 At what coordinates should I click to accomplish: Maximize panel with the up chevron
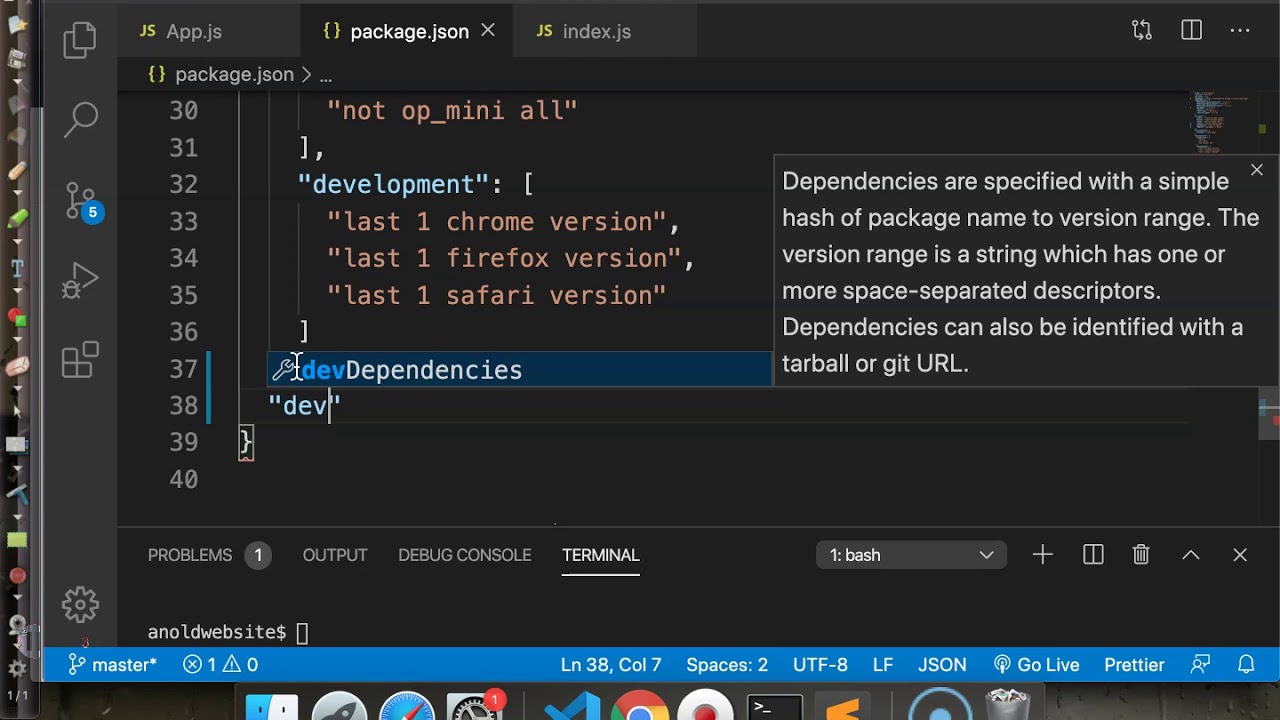tap(1191, 555)
